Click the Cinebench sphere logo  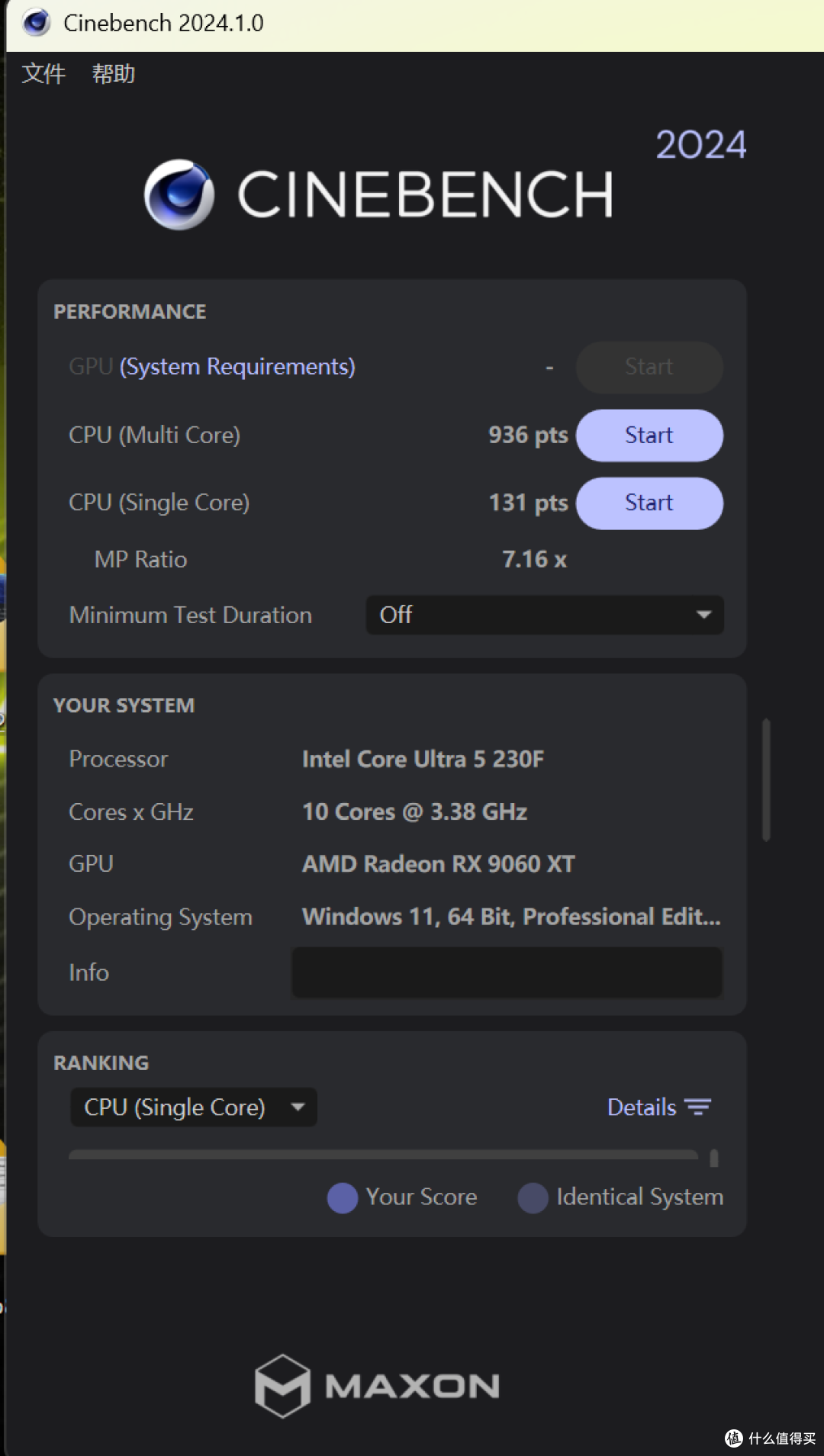point(179,194)
